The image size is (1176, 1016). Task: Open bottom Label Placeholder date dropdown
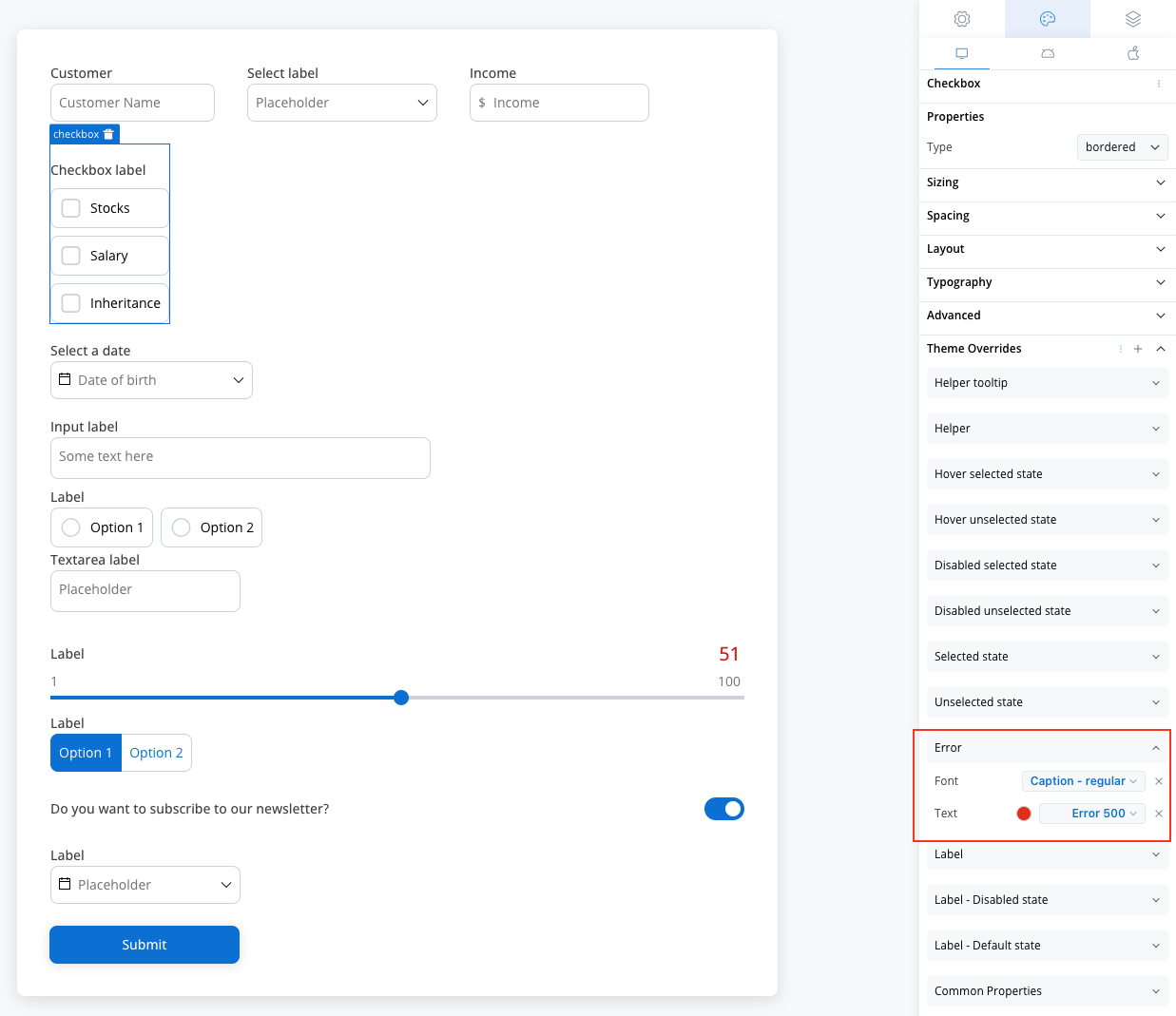coord(145,885)
